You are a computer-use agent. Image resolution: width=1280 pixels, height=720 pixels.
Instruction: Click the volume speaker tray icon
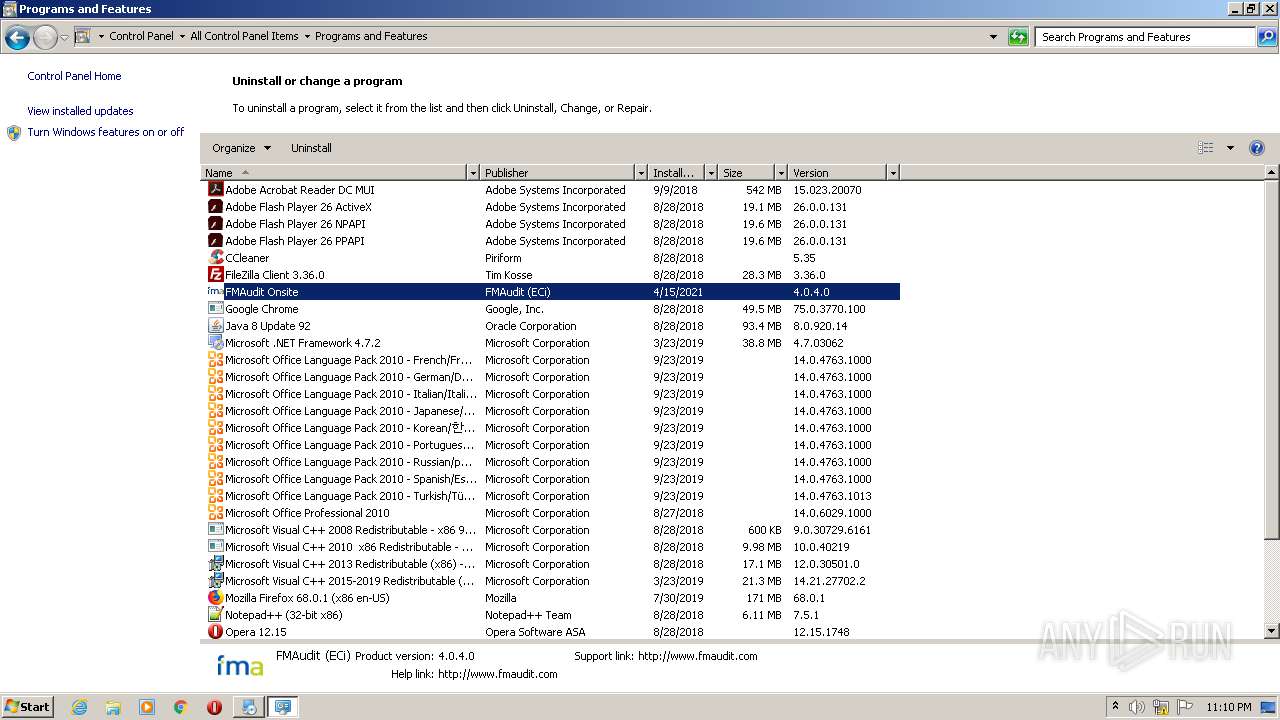(x=1137, y=707)
